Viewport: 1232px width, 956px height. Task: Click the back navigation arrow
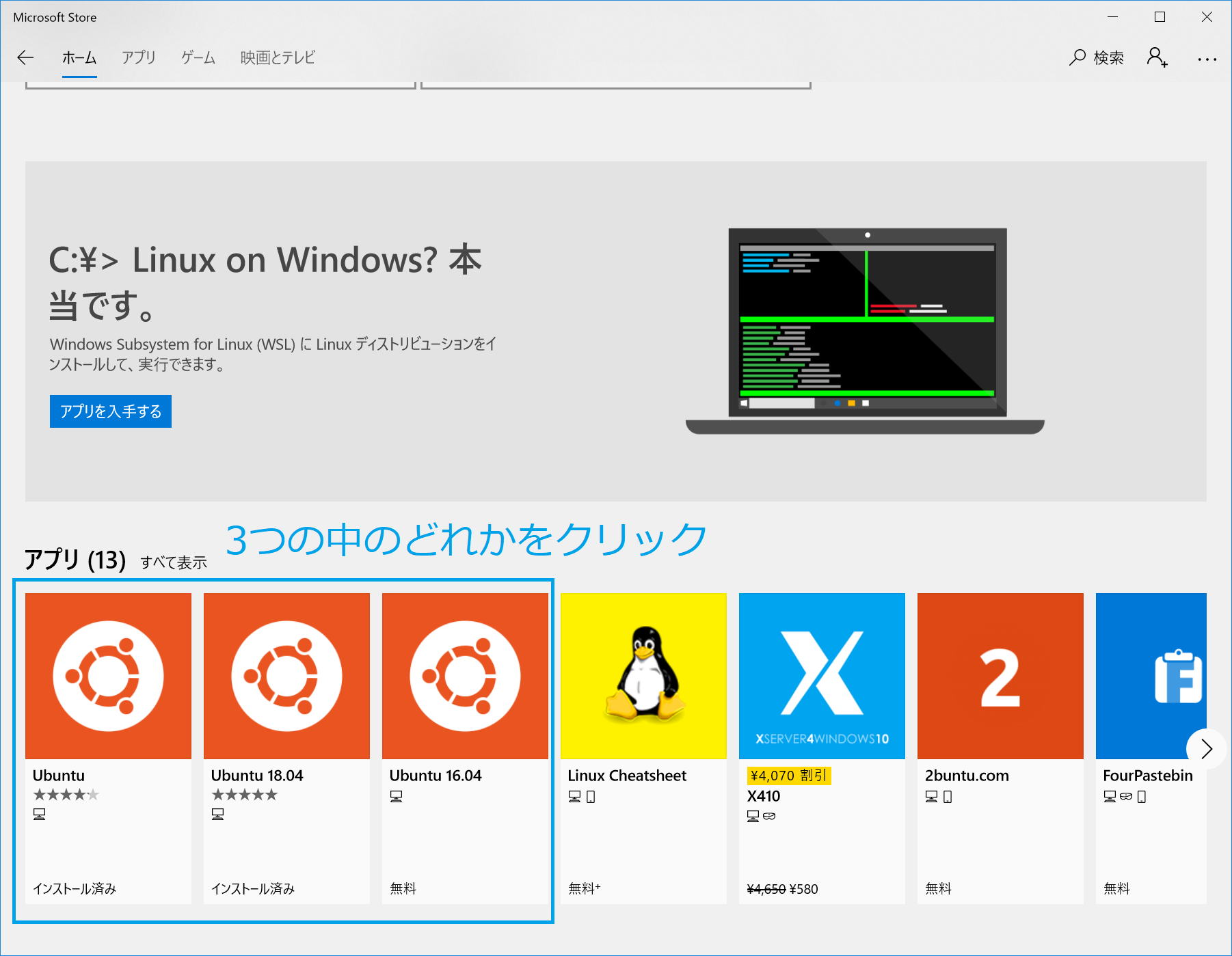point(25,58)
